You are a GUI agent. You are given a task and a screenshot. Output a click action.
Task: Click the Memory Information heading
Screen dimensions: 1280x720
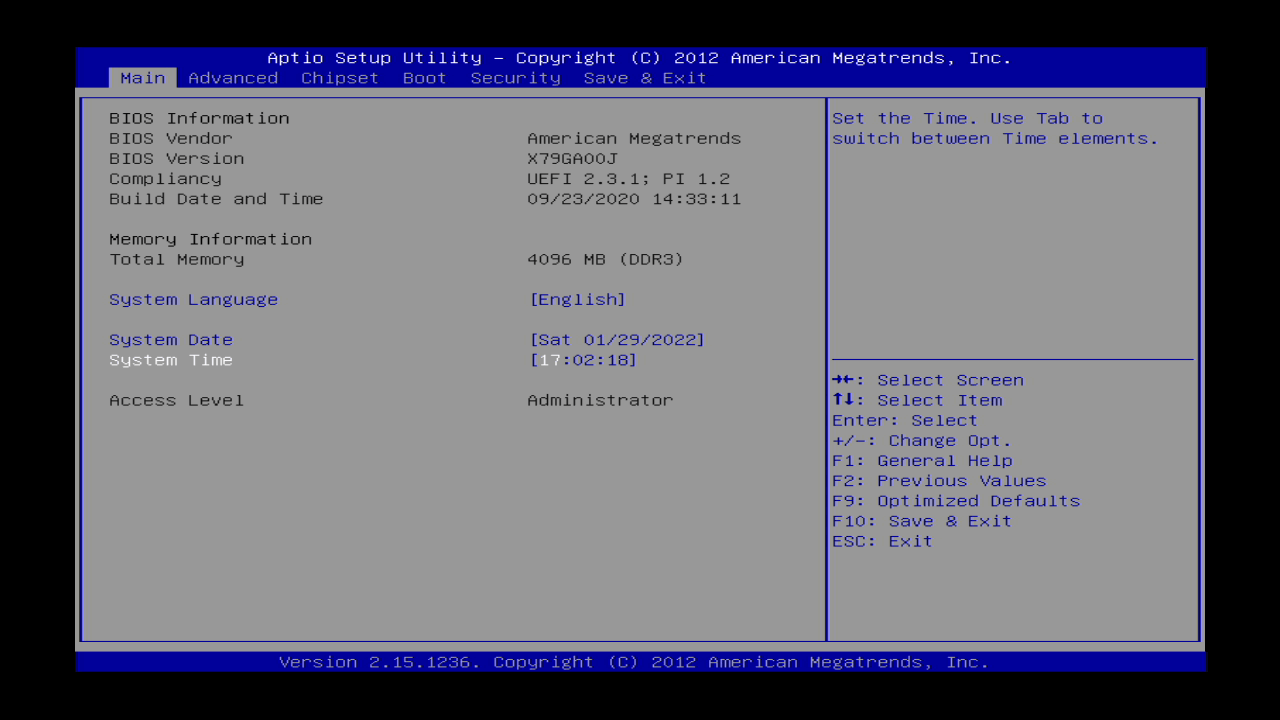(x=211, y=239)
